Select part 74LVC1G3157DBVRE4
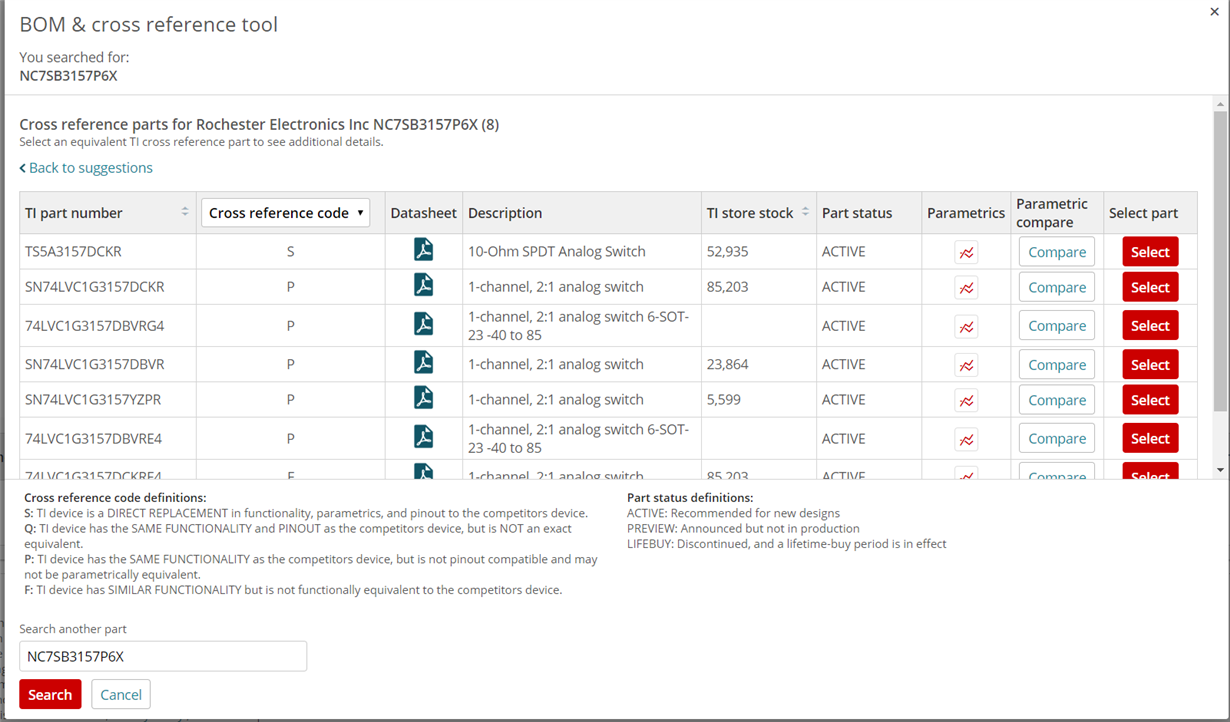This screenshot has height=722, width=1230. tap(1150, 438)
